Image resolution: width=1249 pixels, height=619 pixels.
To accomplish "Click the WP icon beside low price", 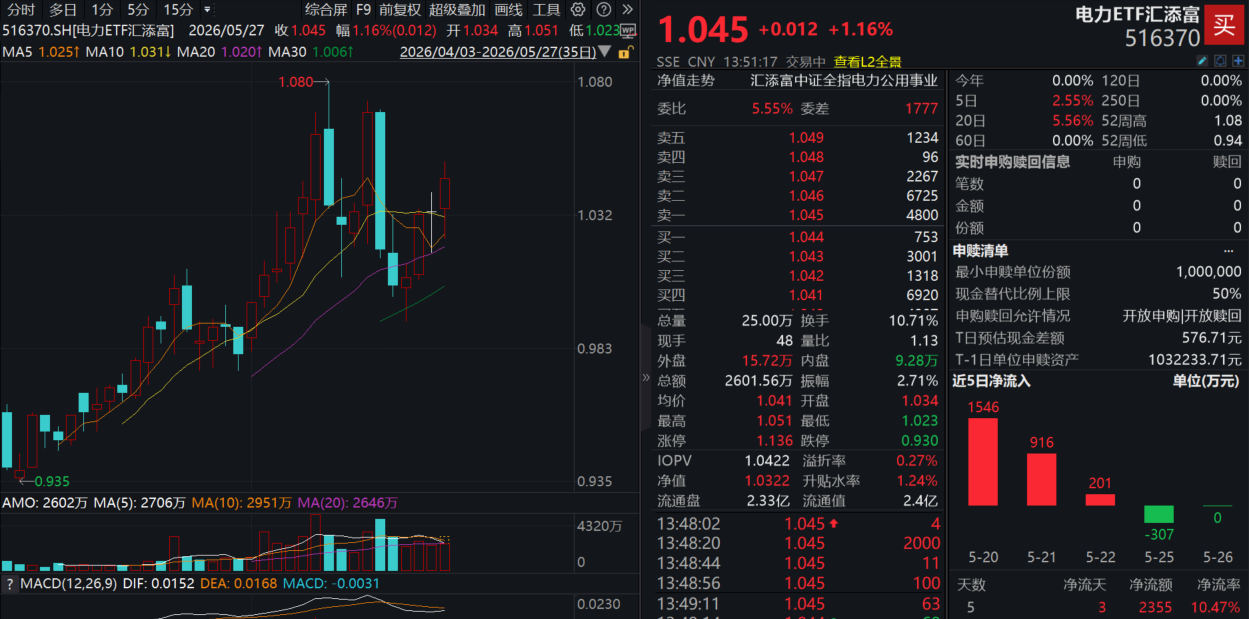I will point(630,30).
